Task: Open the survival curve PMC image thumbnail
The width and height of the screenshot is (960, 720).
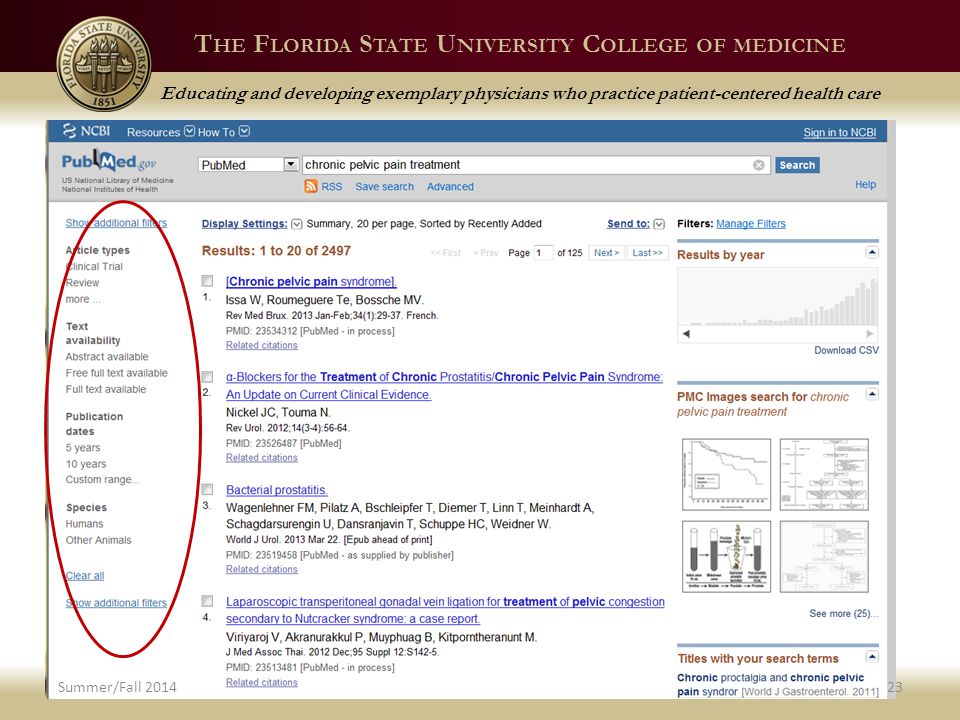Action: pos(726,474)
